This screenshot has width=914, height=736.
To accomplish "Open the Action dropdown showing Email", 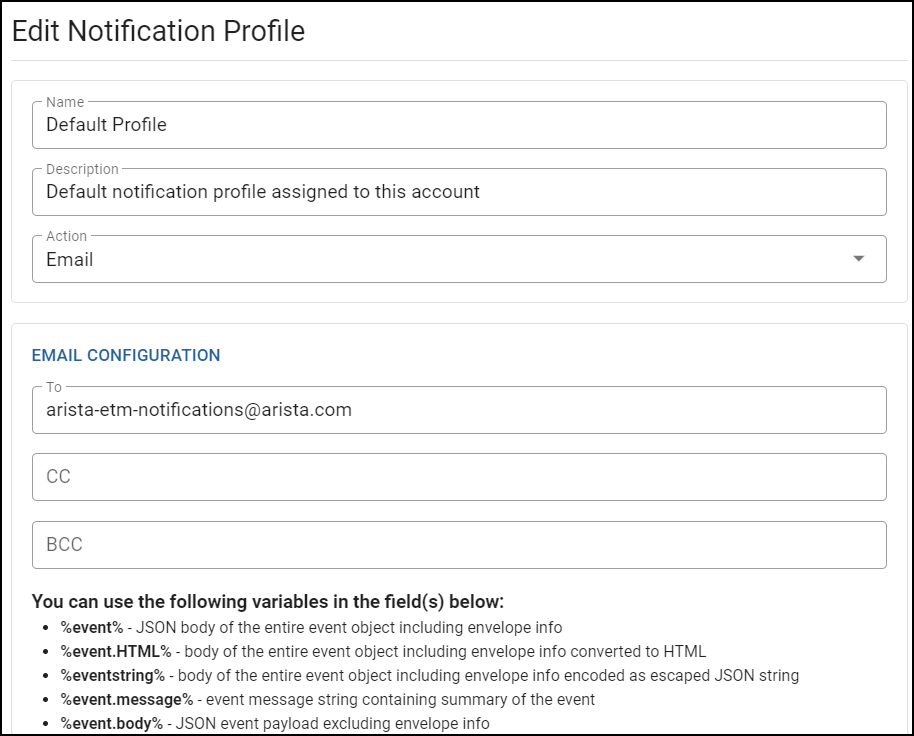I will click(459, 259).
